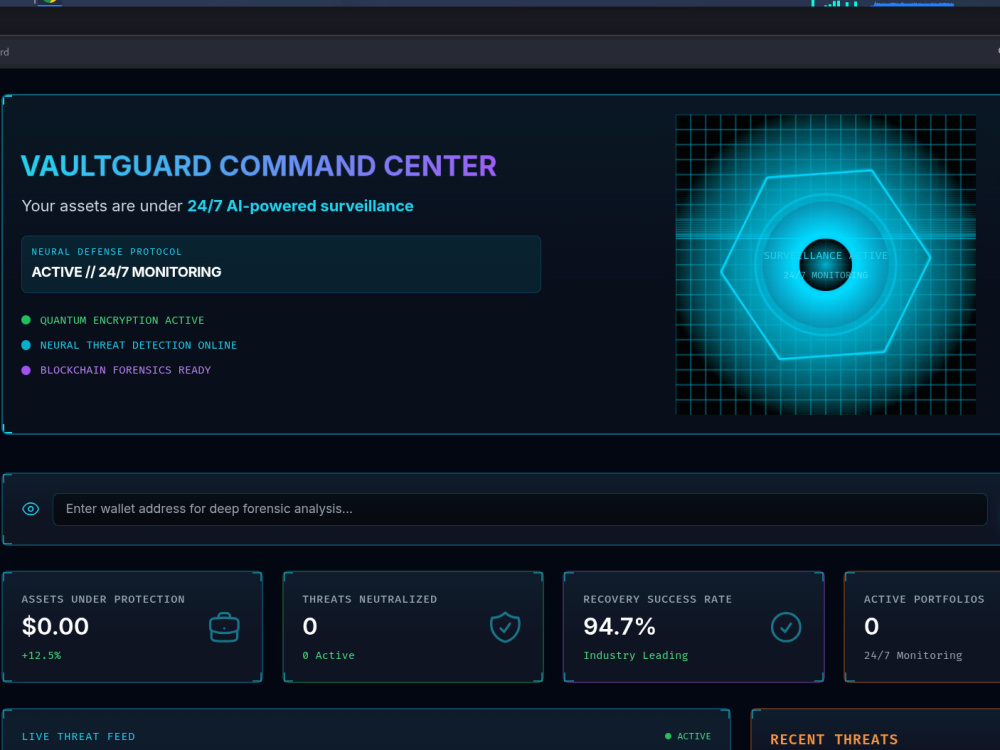Click the eye icon beside wallet input
The height and width of the screenshot is (750, 1000).
point(31,509)
